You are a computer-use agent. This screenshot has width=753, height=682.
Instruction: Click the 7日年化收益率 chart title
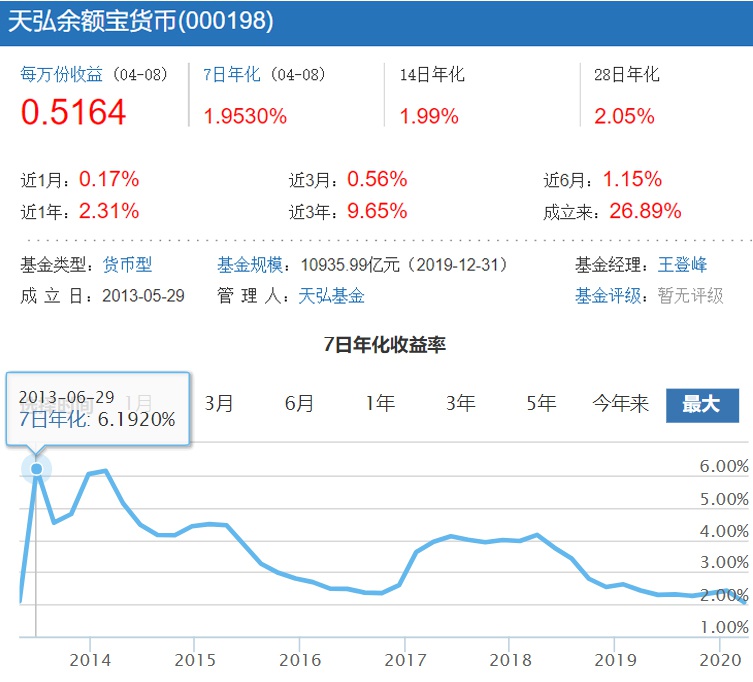click(x=385, y=345)
